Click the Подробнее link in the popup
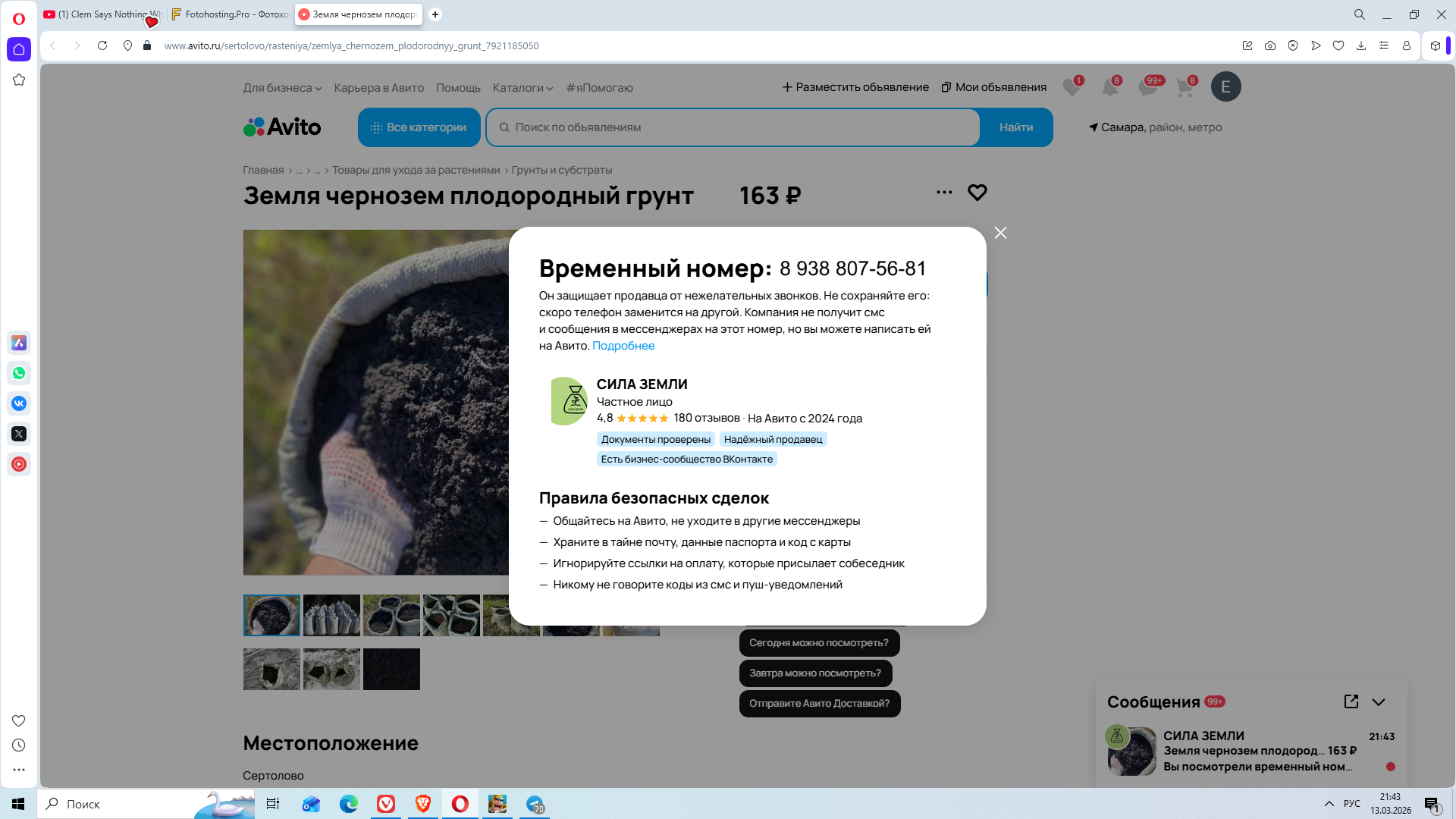 (623, 346)
